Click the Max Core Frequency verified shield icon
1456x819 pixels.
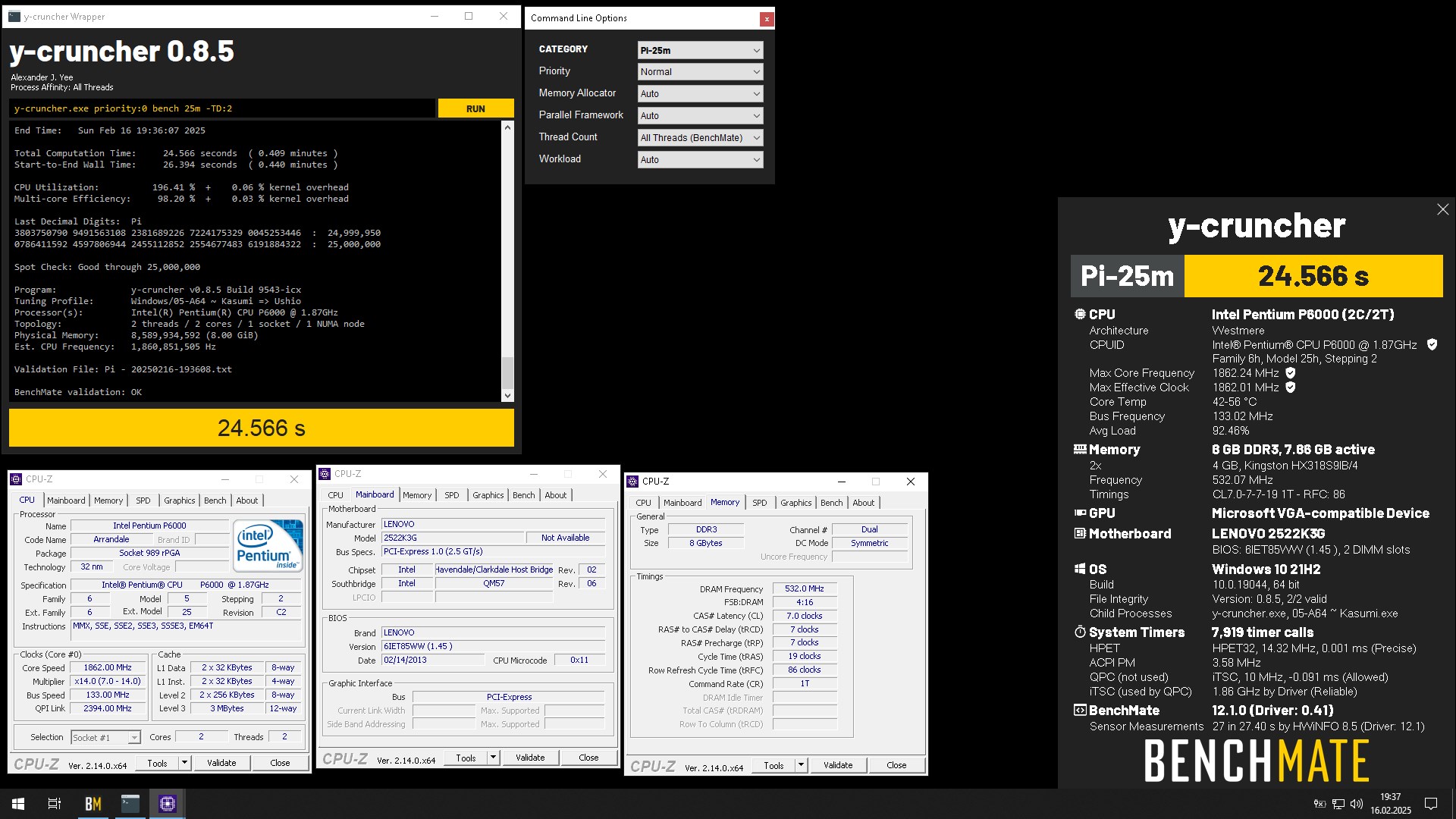1291,373
